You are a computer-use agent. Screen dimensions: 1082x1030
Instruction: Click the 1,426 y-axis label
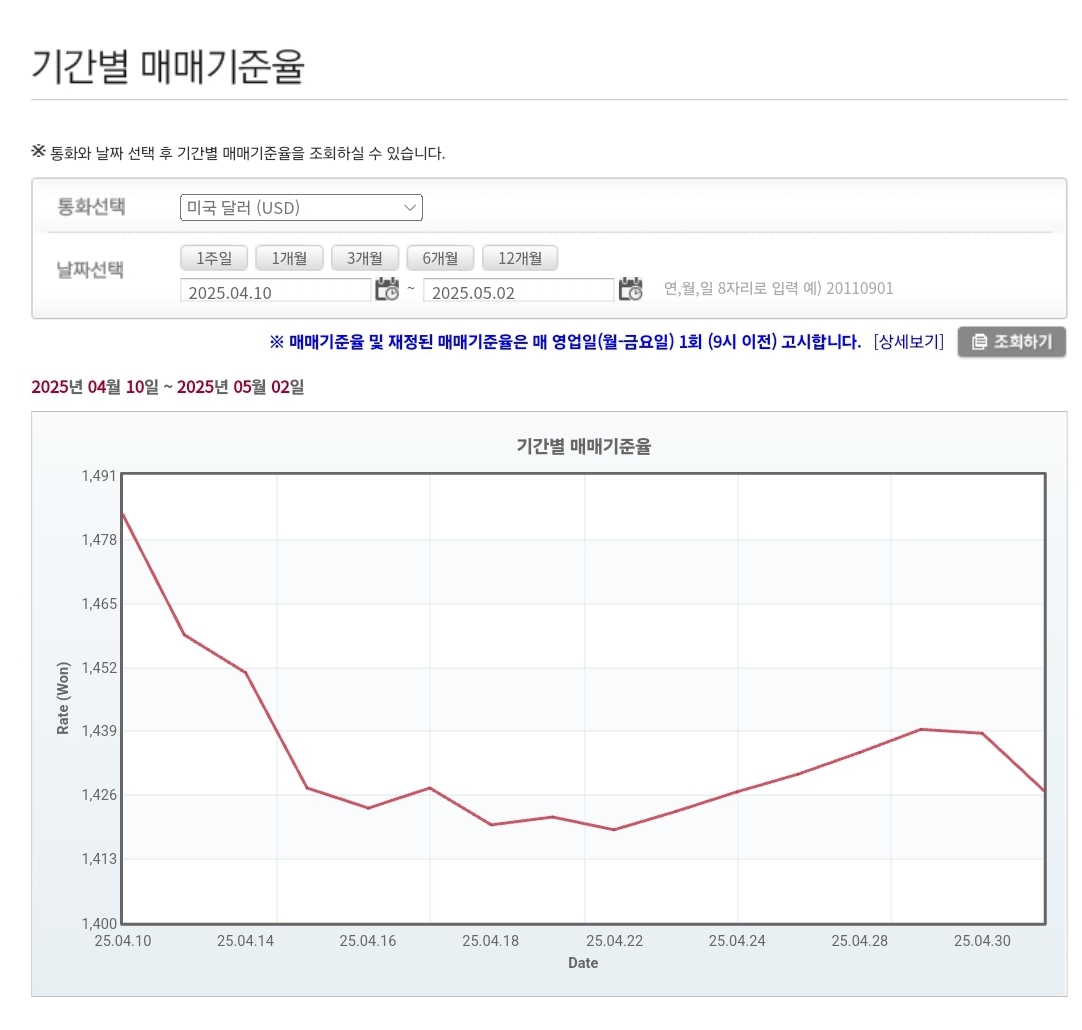pos(99,795)
